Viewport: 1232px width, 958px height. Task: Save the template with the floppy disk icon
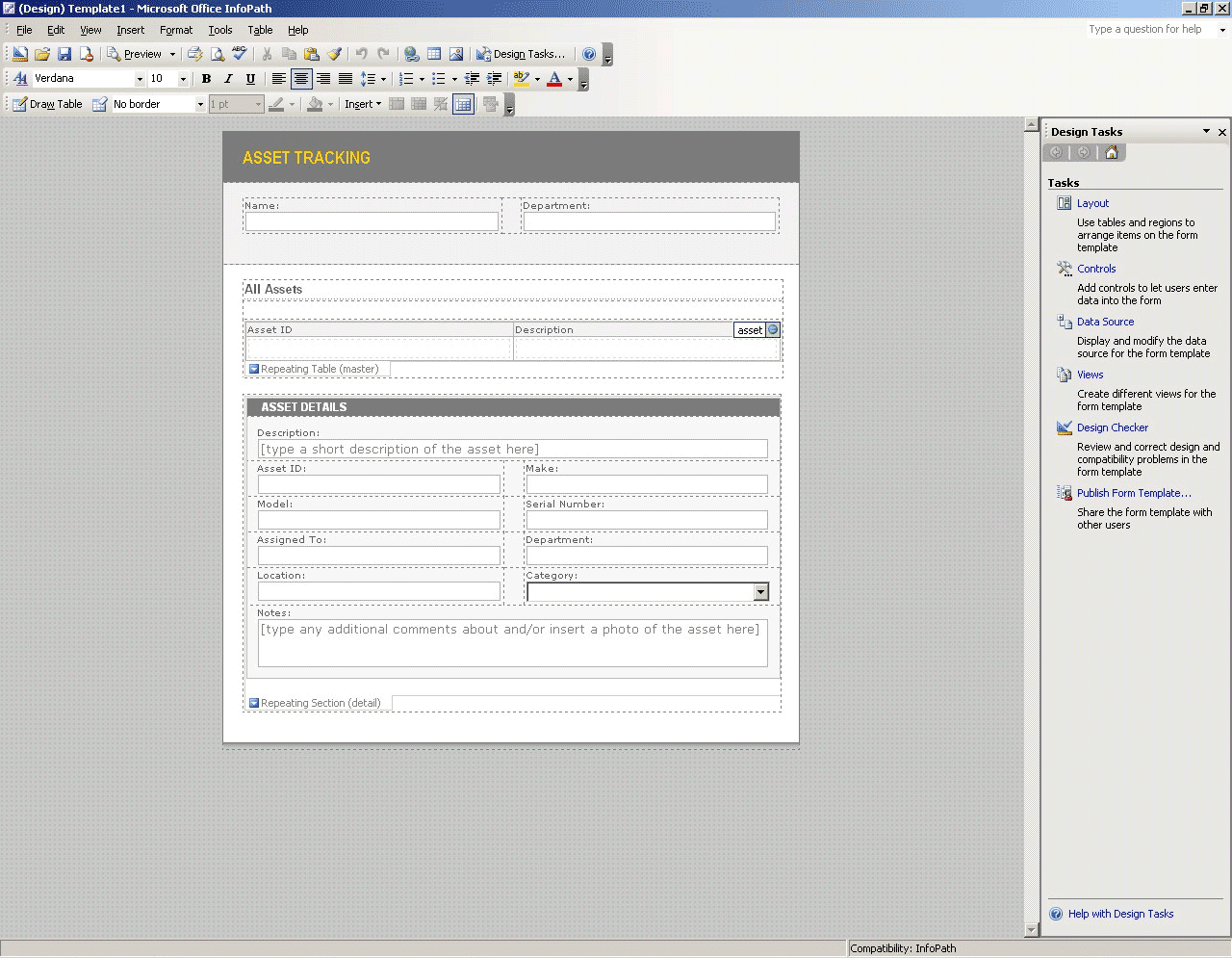[64, 54]
